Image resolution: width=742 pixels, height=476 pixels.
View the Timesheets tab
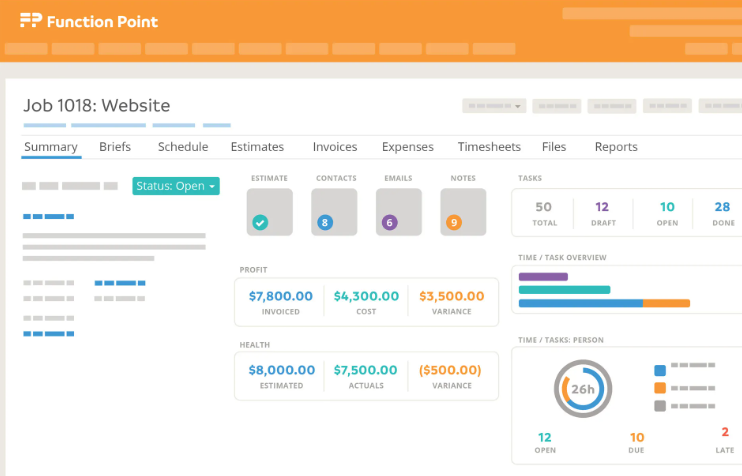(489, 147)
